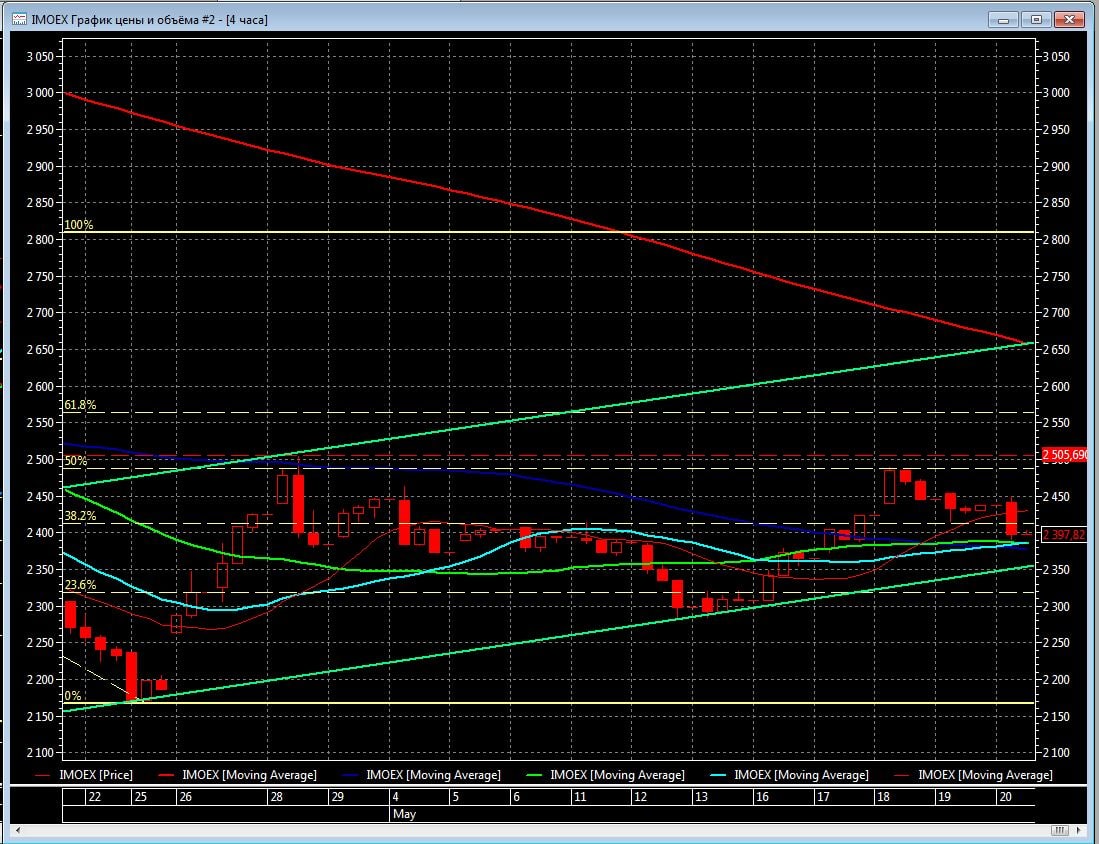Click date label 25 on the time axis
The image size is (1099, 844).
141,797
